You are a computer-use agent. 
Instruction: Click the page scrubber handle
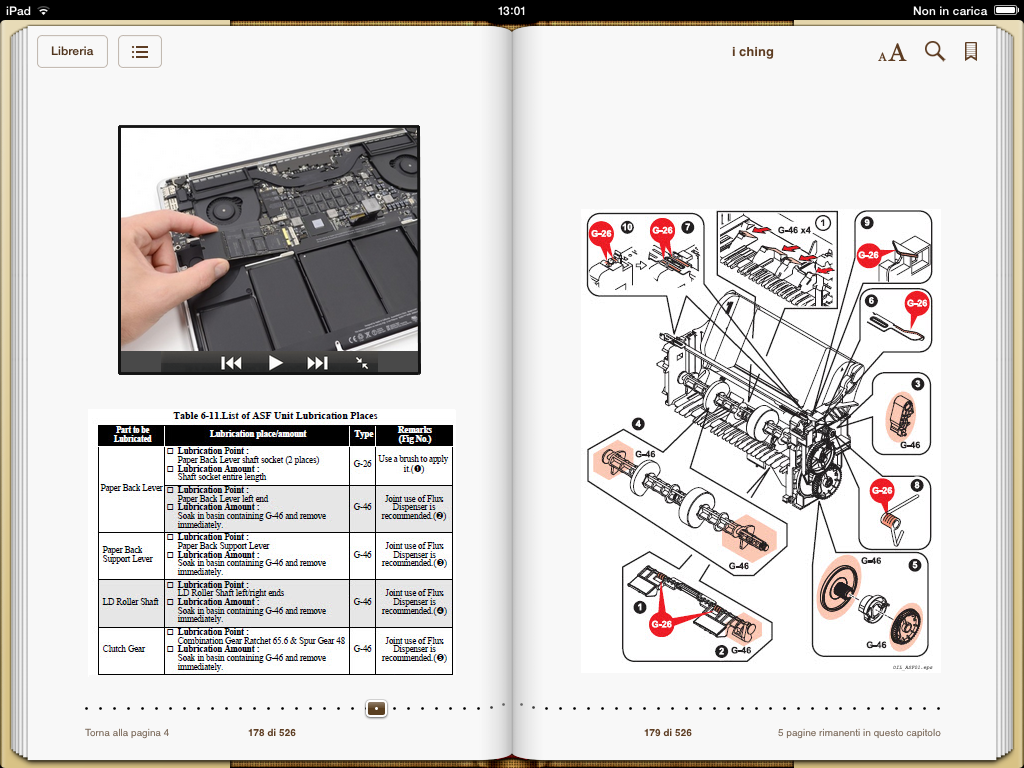(x=376, y=708)
